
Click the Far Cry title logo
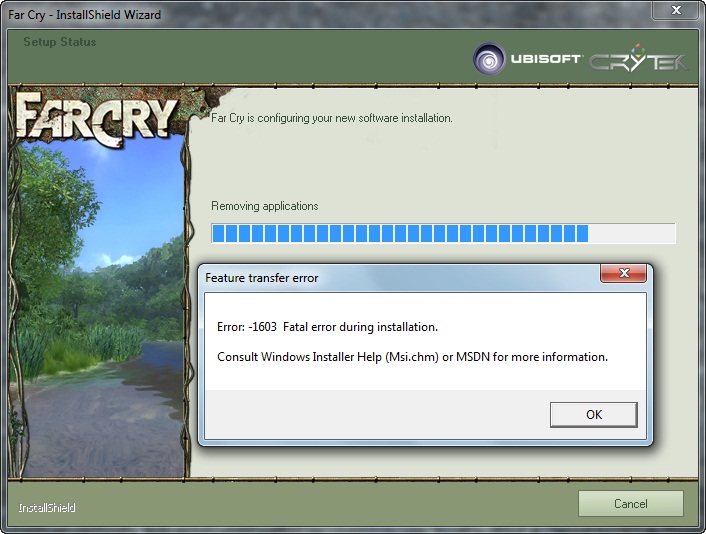(95, 118)
